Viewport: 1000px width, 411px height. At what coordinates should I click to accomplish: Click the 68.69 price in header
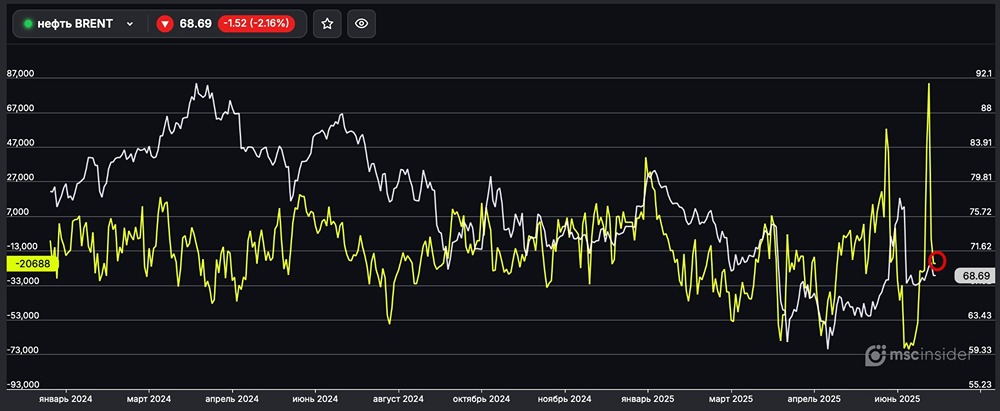click(x=196, y=24)
